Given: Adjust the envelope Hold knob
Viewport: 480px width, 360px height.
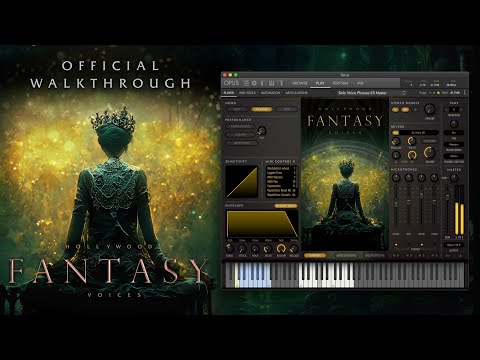Looking at the screenshot, I should 255,248.
